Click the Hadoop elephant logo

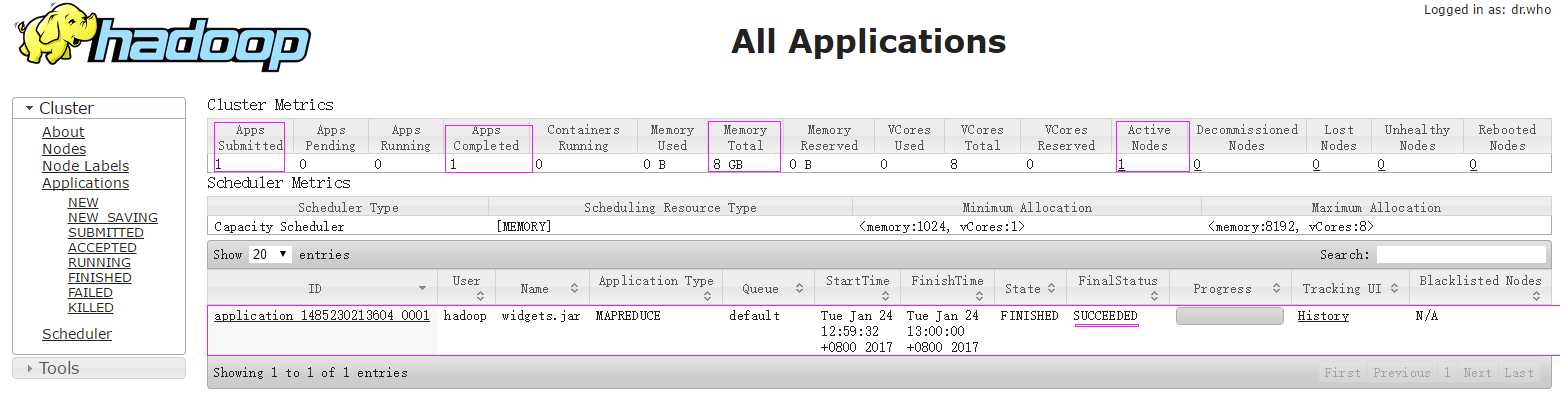(162, 37)
